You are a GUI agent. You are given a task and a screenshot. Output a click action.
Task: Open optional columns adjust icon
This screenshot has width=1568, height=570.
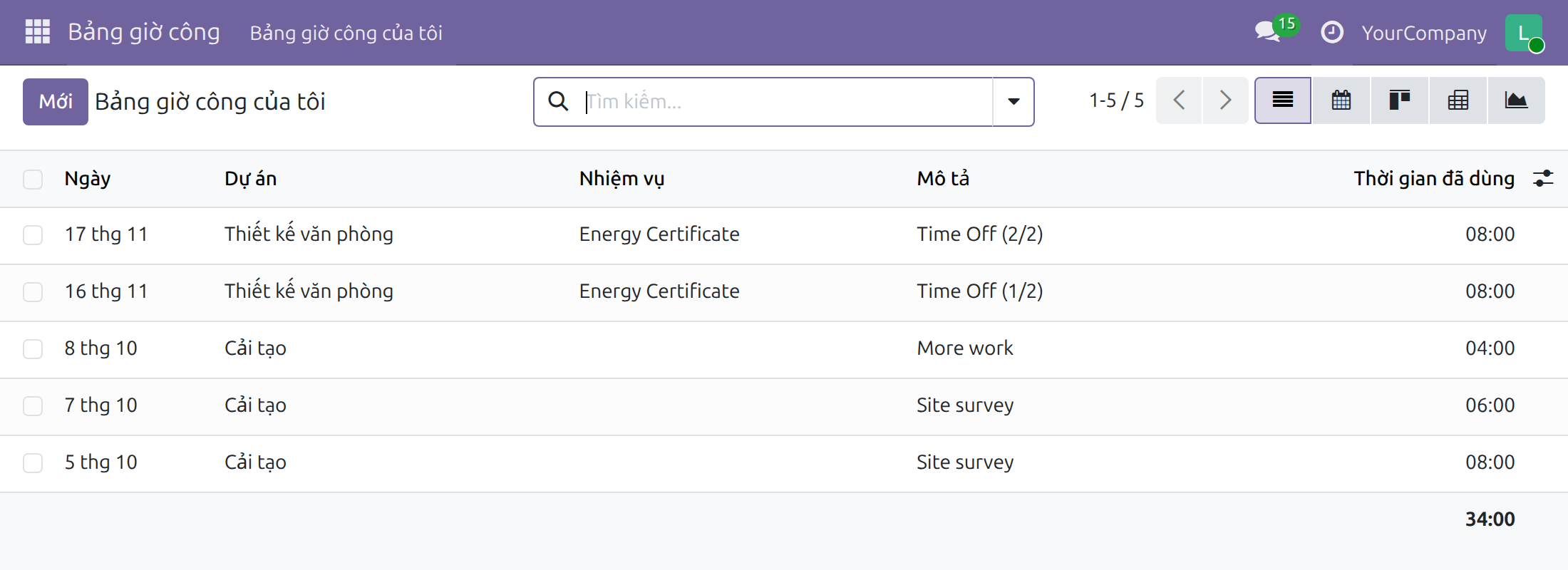[1543, 178]
